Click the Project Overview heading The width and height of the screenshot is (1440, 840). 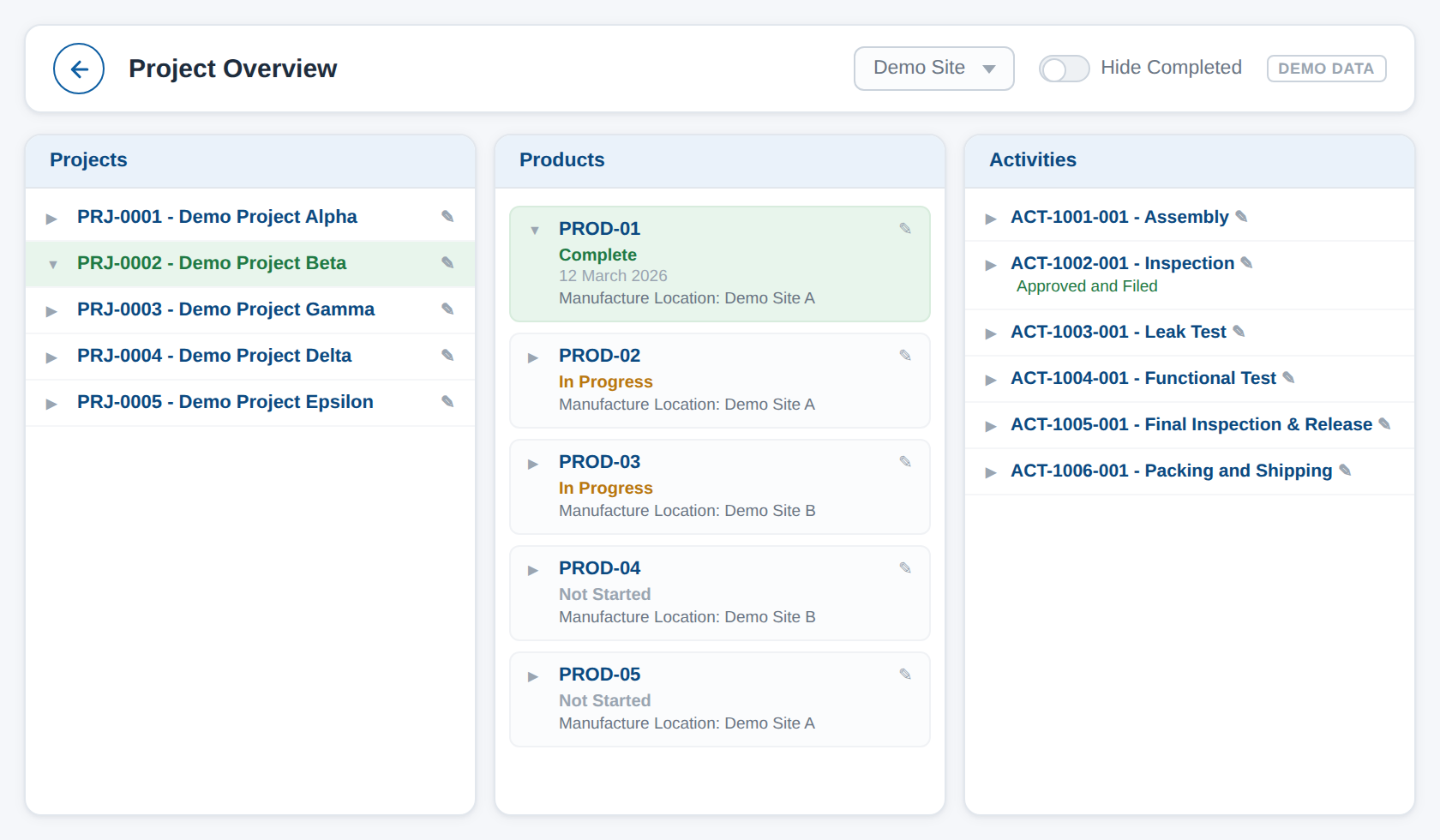click(x=232, y=69)
